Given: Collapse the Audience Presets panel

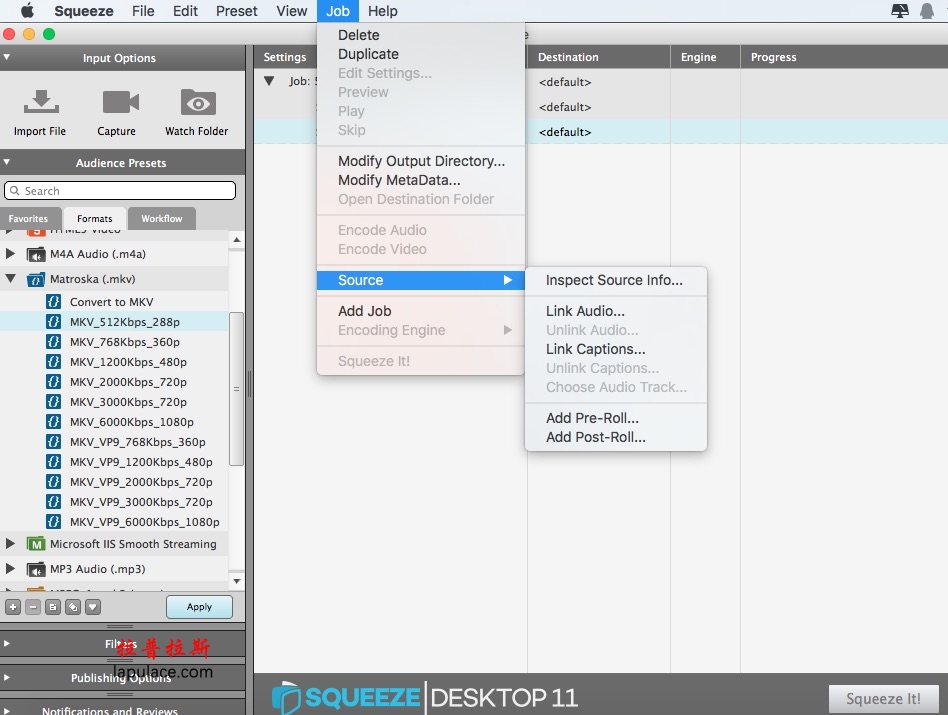Looking at the screenshot, I should coord(7,162).
